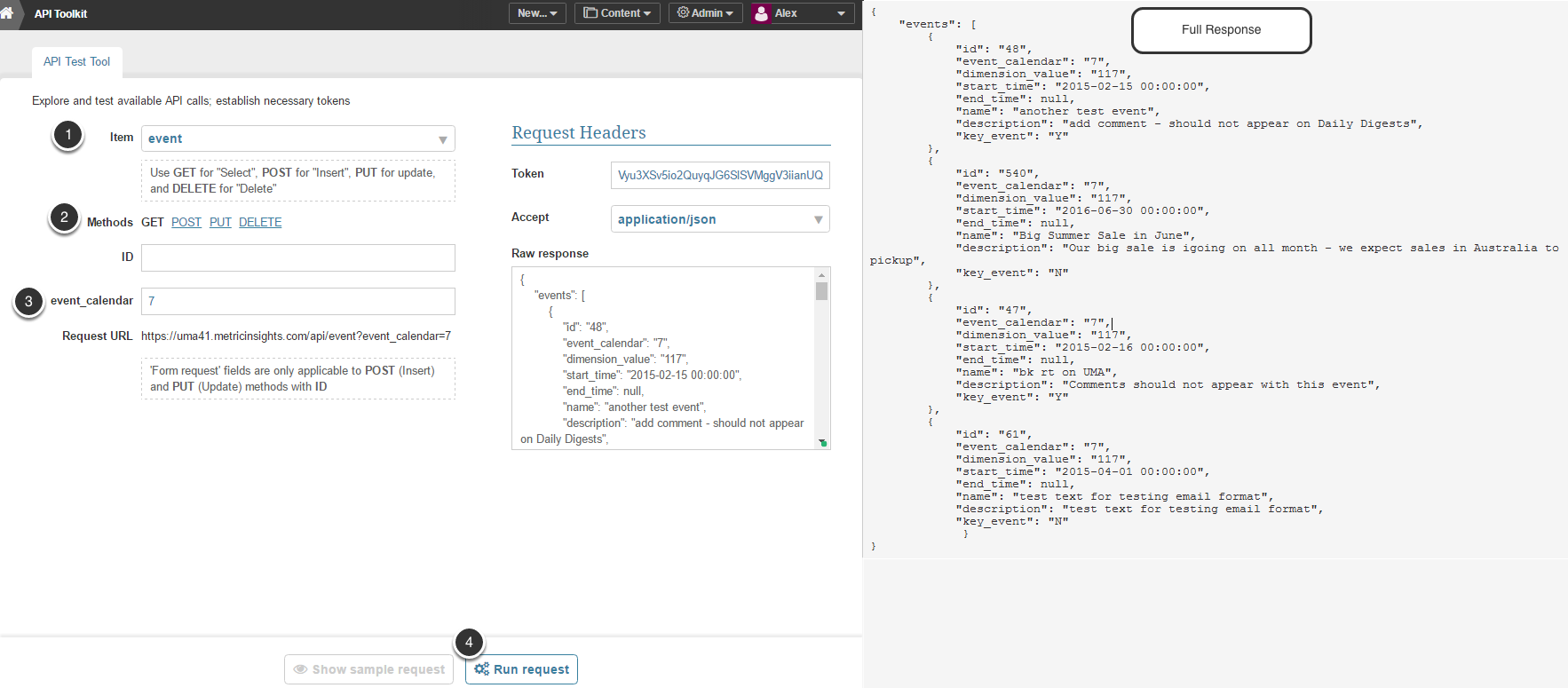Viewport: 1568px width, 688px height.
Task: Click the resize handle of Raw response box
Action: tap(823, 442)
